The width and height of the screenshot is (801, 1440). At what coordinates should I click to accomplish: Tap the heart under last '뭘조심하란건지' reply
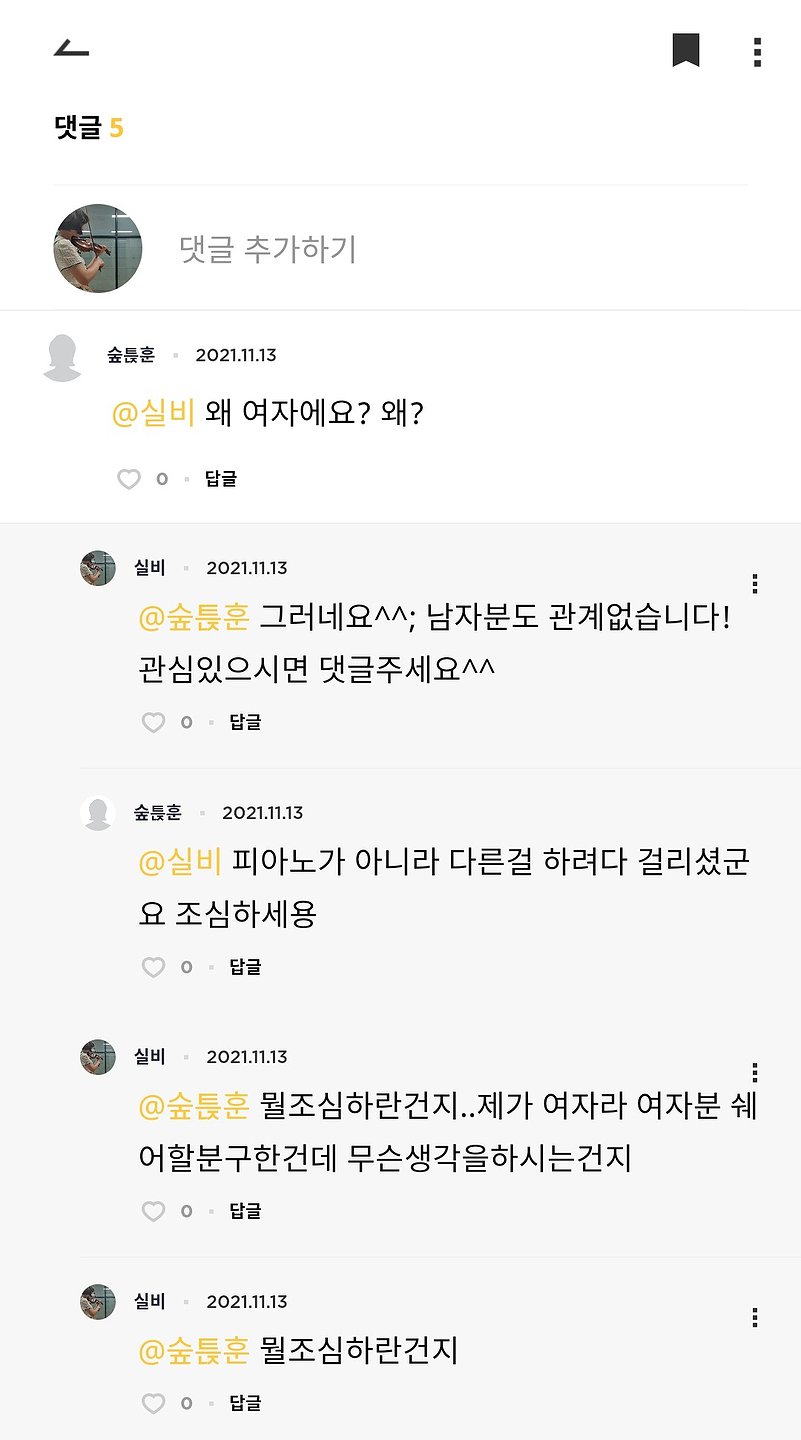[x=153, y=1403]
